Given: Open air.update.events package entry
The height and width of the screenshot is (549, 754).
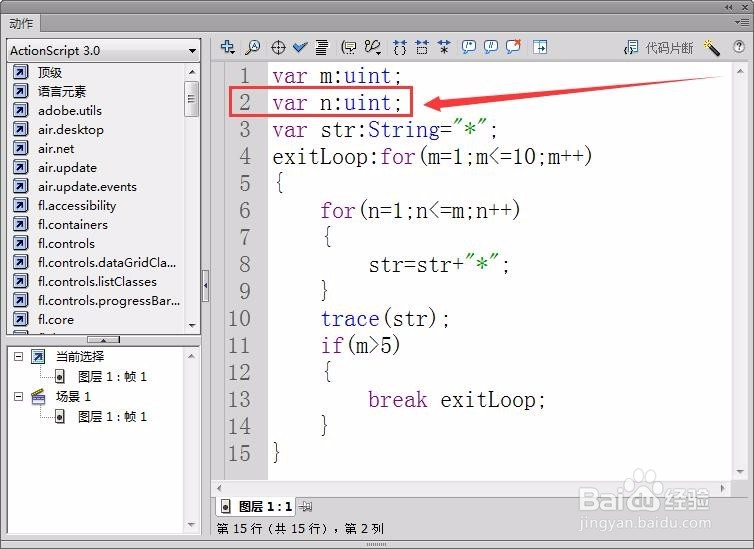Looking at the screenshot, I should (x=87, y=187).
